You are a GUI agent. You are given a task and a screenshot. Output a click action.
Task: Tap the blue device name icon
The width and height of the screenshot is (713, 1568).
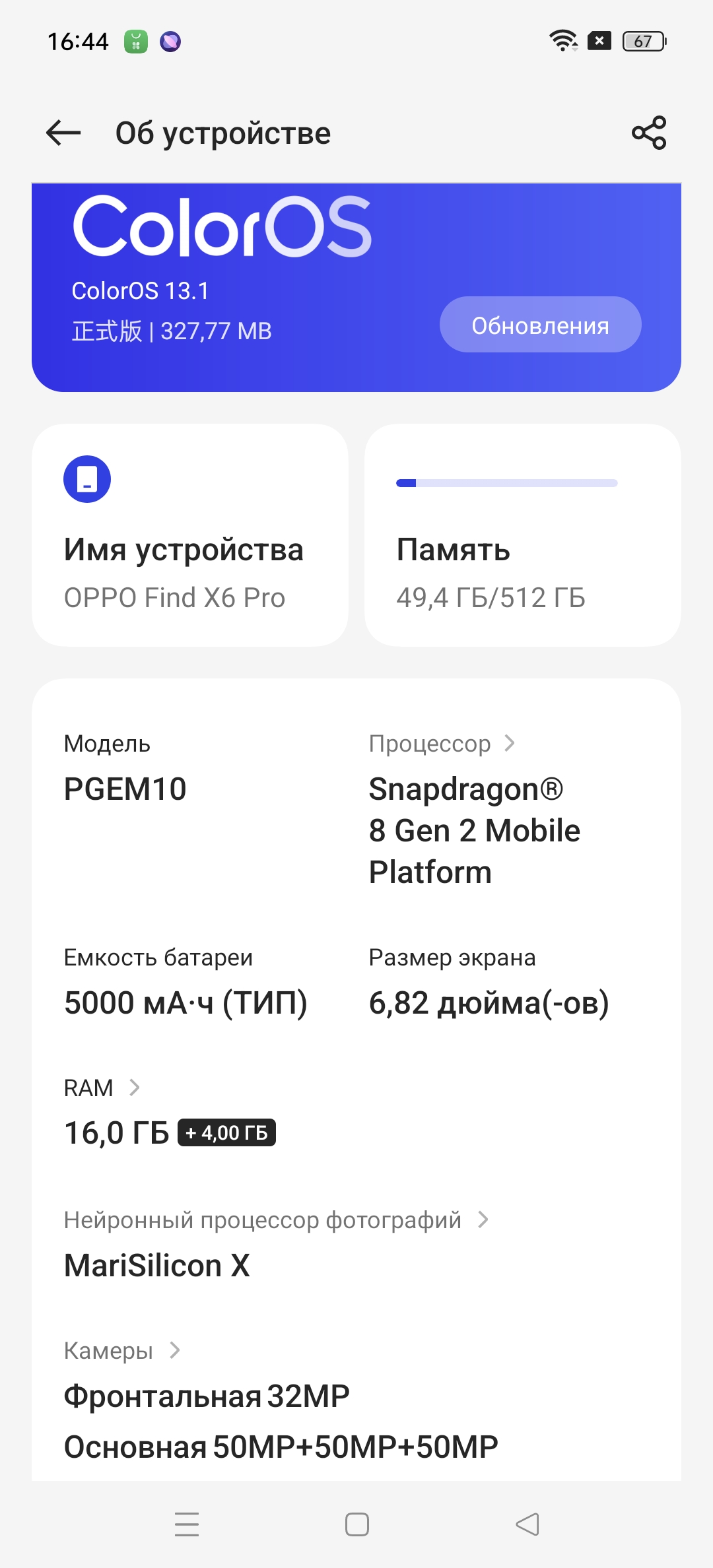[x=87, y=479]
